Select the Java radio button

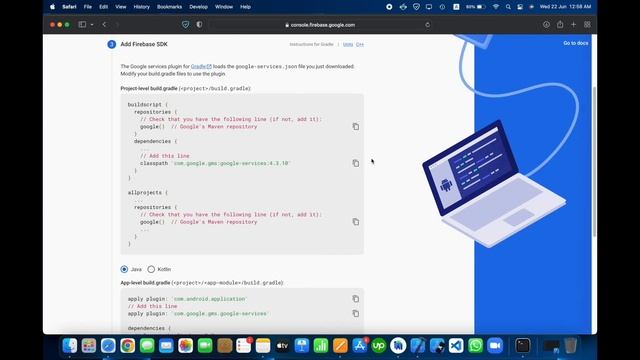(124, 269)
